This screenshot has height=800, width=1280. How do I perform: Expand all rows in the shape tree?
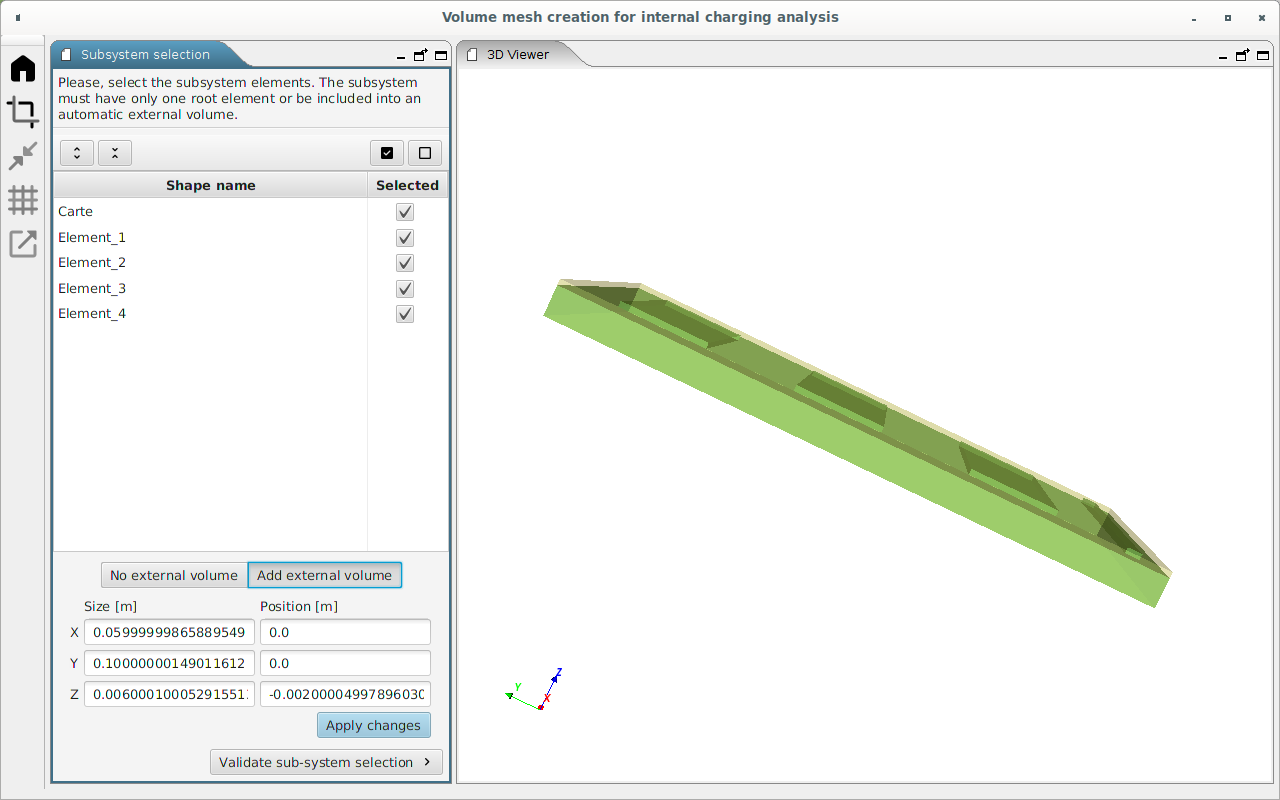77,153
